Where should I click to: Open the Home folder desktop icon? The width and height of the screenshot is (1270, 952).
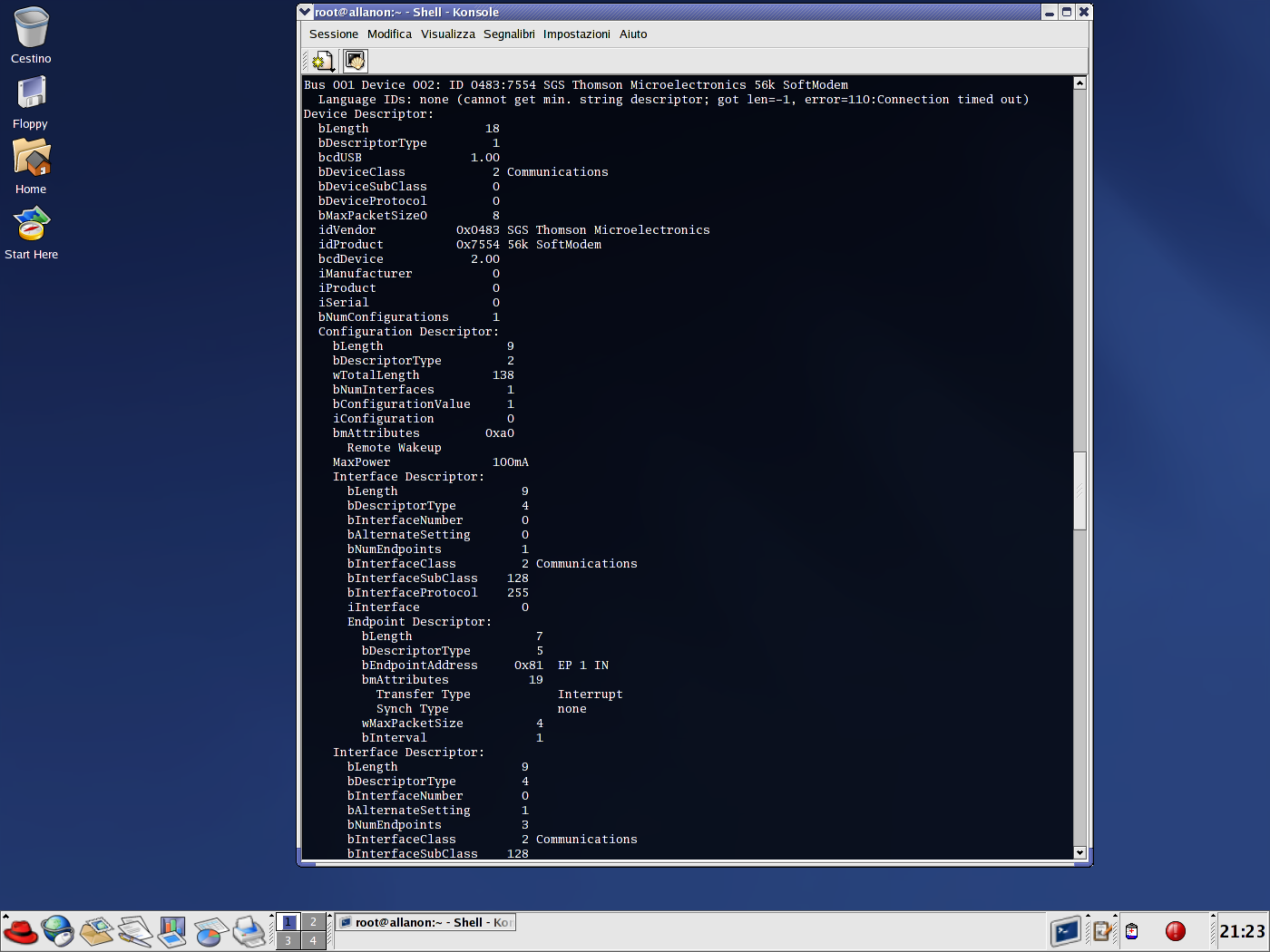click(x=31, y=166)
